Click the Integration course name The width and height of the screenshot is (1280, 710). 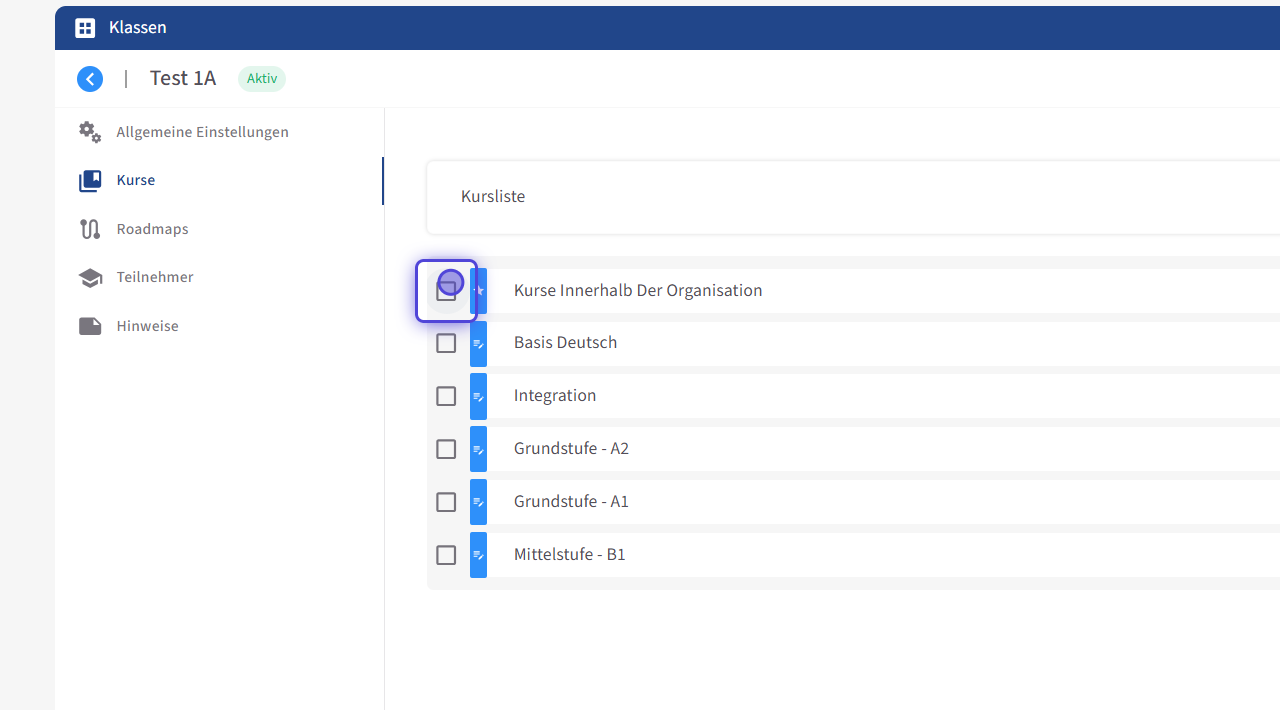(x=555, y=396)
